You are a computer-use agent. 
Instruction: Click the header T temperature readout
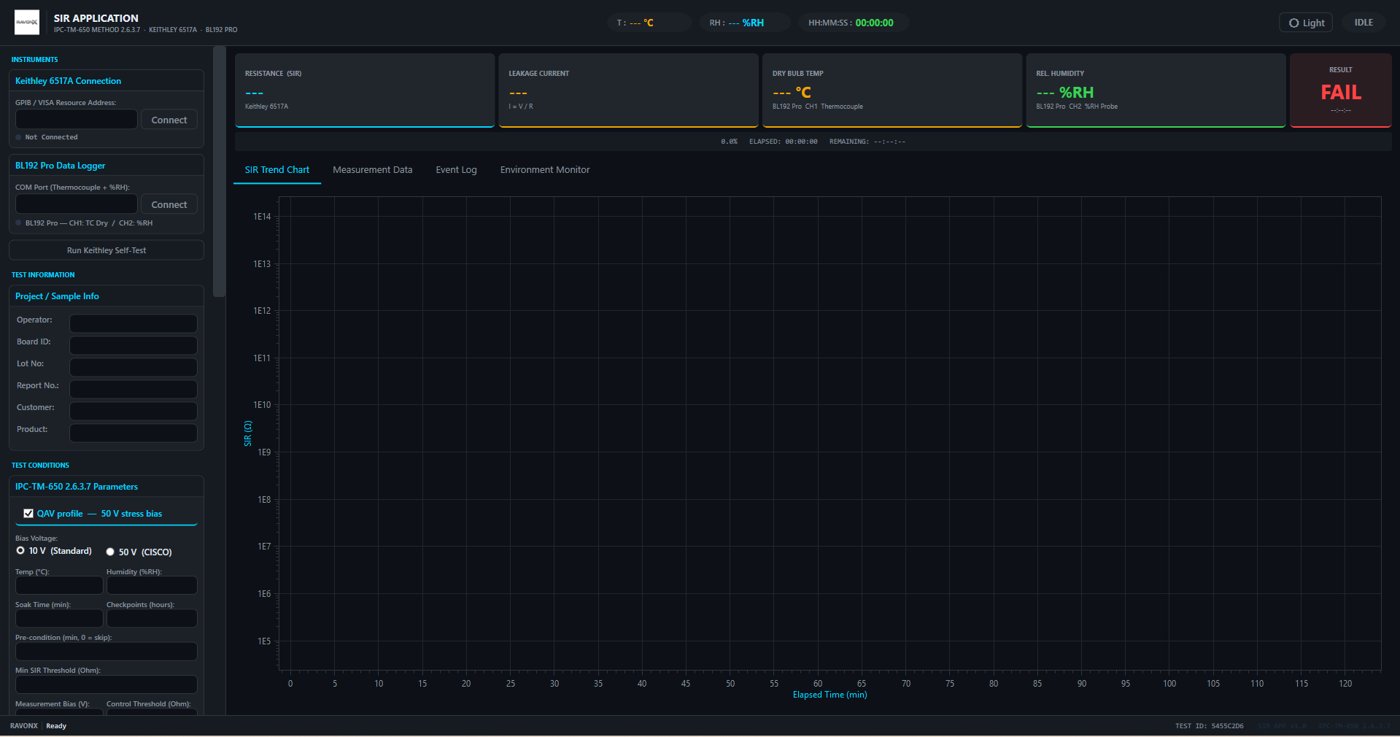point(649,22)
